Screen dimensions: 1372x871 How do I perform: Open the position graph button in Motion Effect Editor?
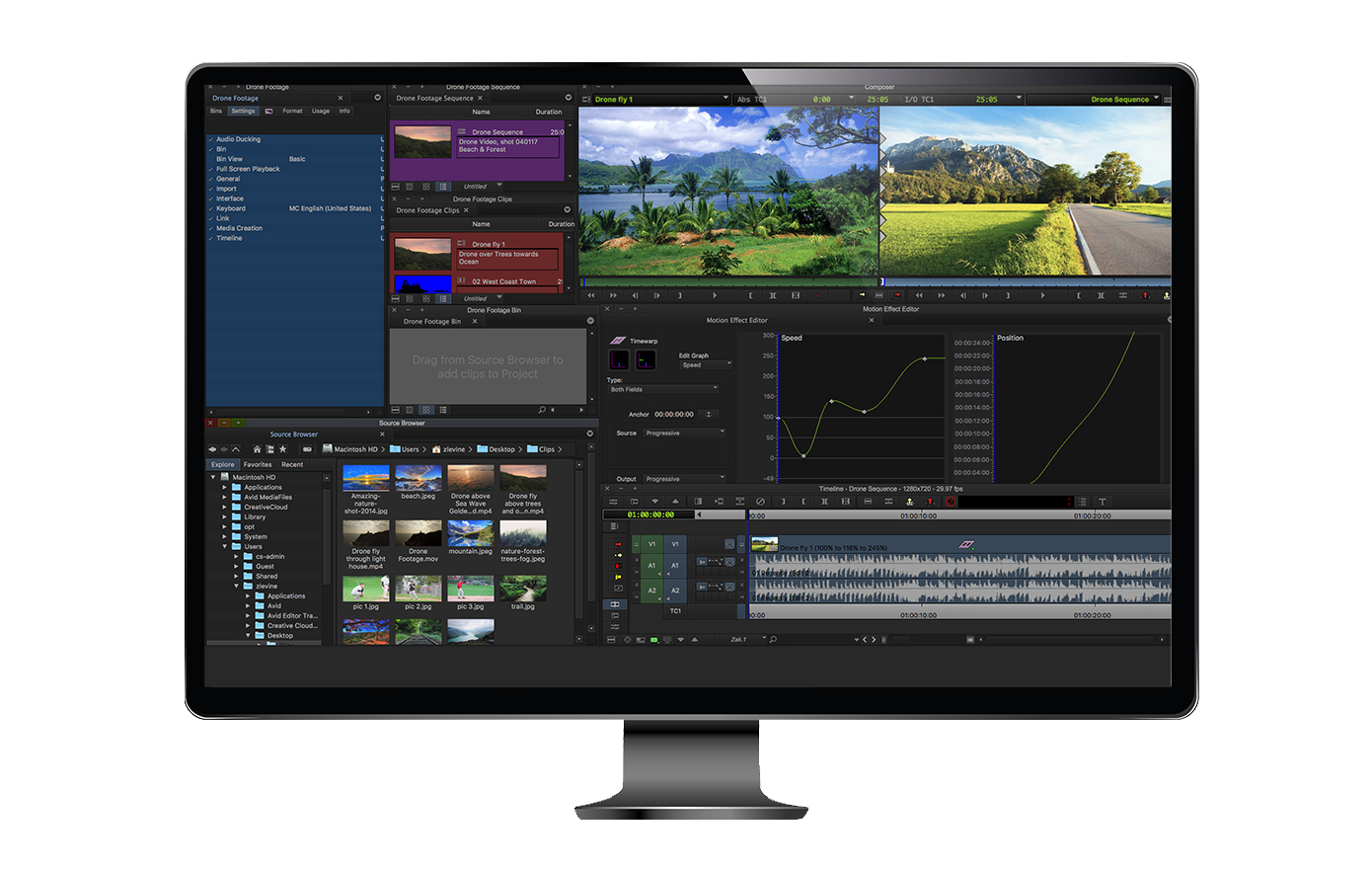click(646, 360)
